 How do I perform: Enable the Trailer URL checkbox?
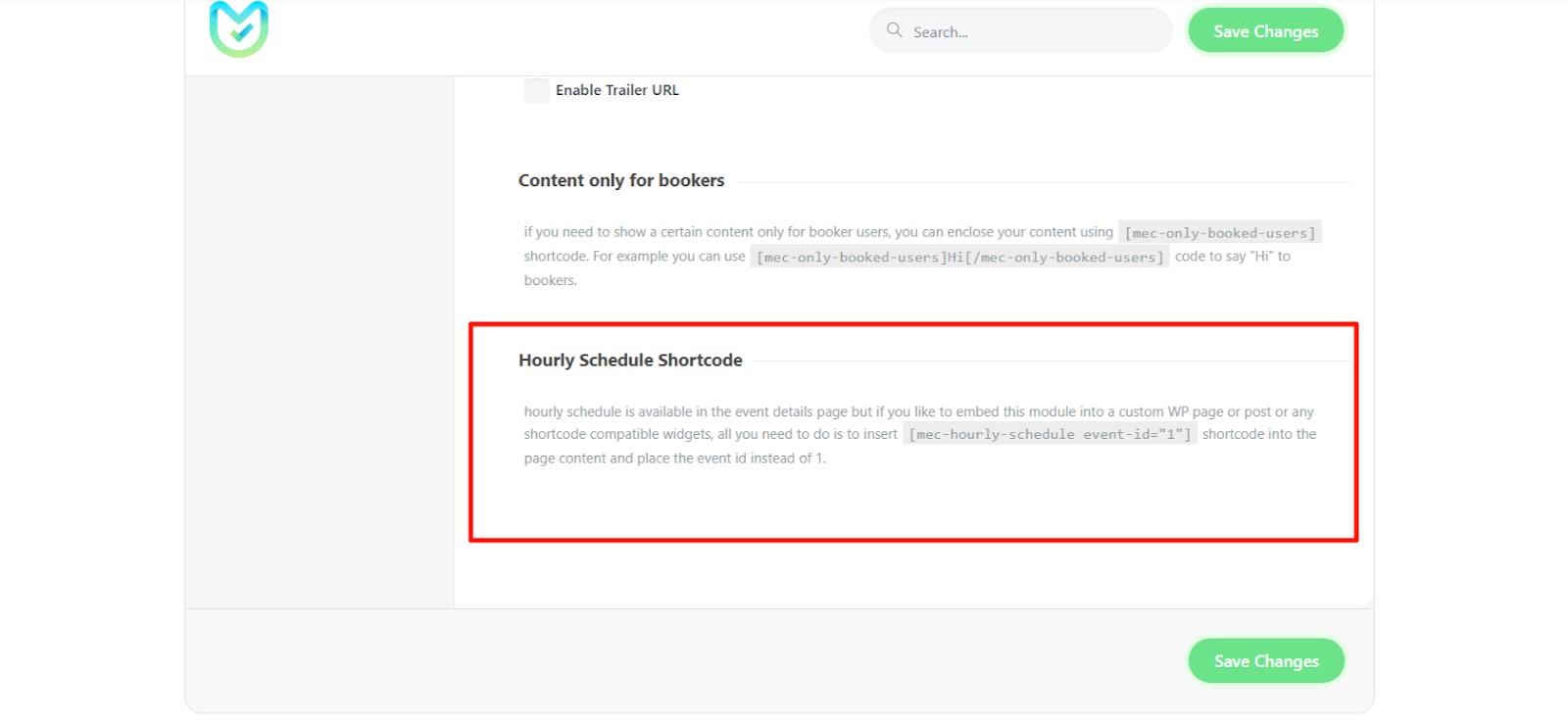(x=537, y=90)
